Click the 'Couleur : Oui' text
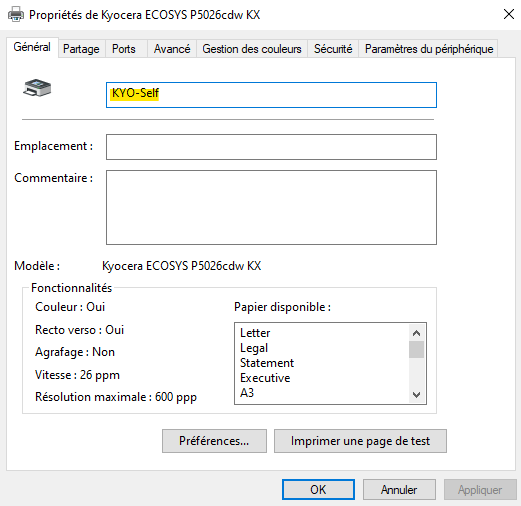The width and height of the screenshot is (521, 506). (x=70, y=307)
